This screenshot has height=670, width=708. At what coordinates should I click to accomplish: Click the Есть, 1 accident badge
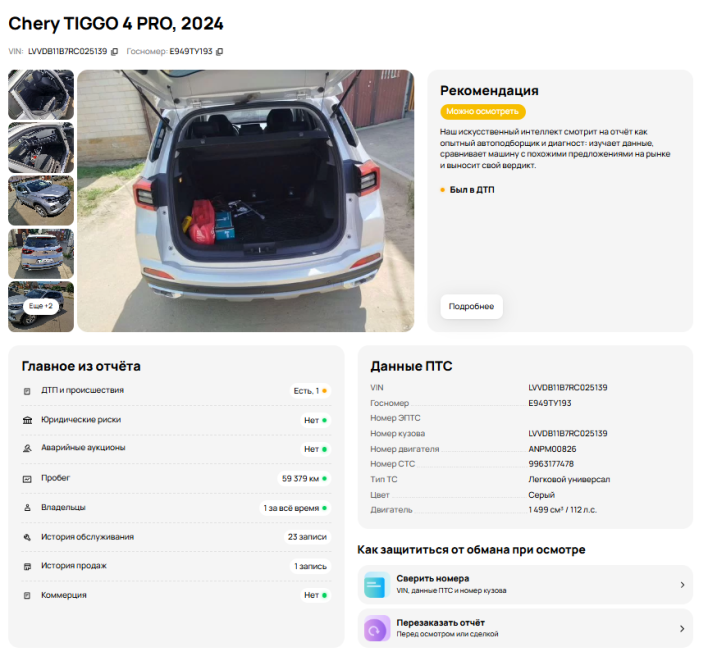(x=310, y=391)
